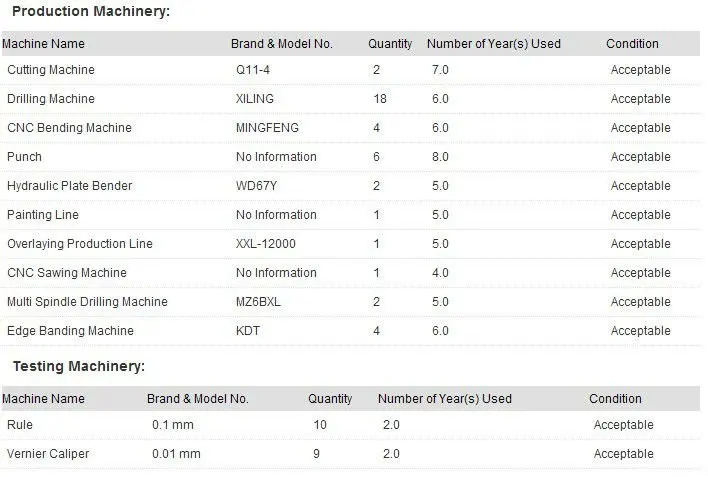Screen dimensions: 708x477
Task: Click the Machine Name column header
Action: click(x=43, y=44)
